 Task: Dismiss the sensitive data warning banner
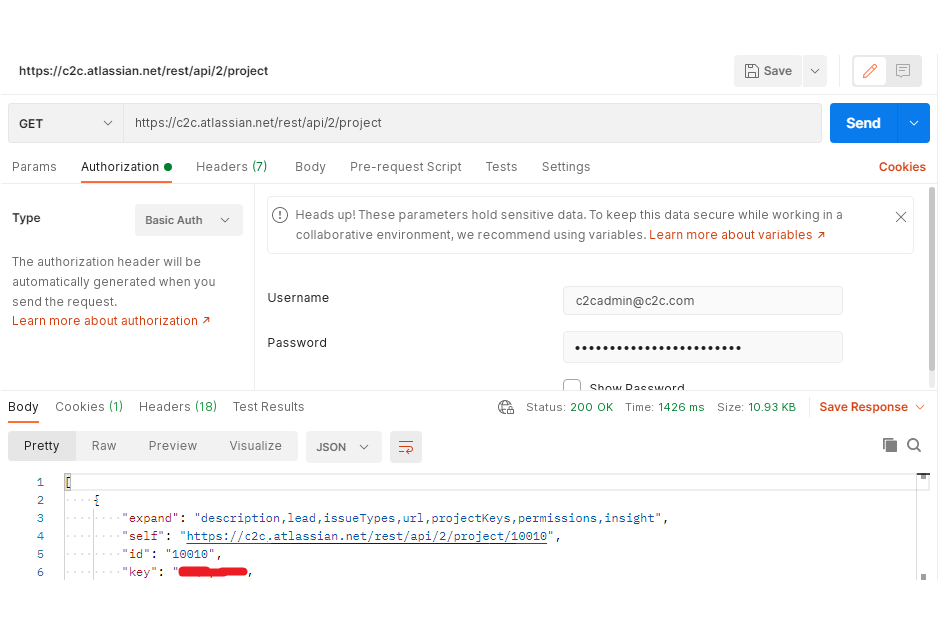click(900, 216)
